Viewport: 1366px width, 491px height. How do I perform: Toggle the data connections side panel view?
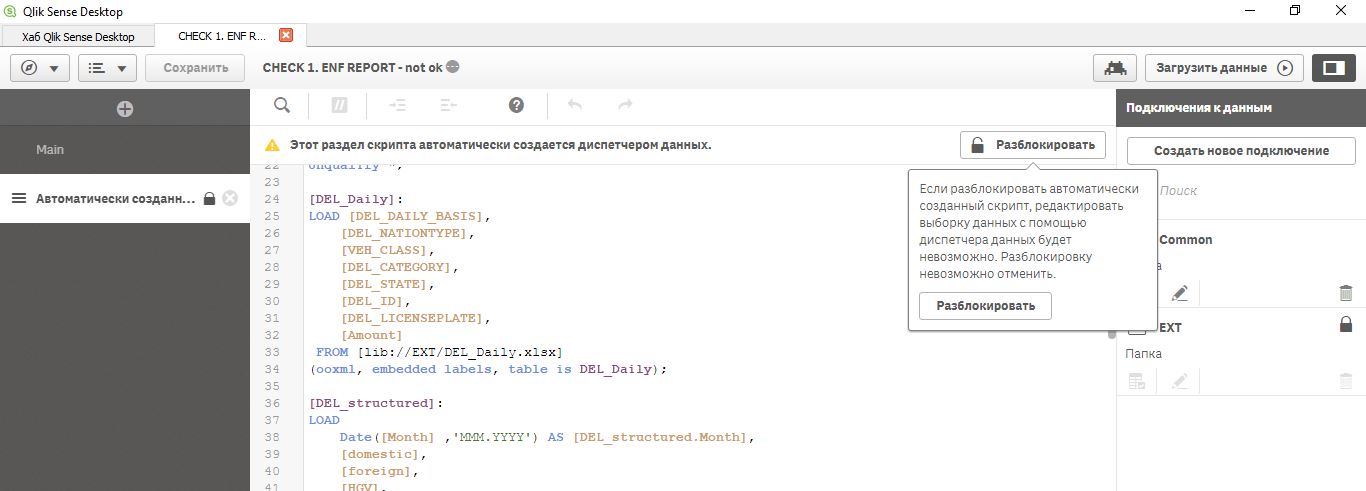1332,68
